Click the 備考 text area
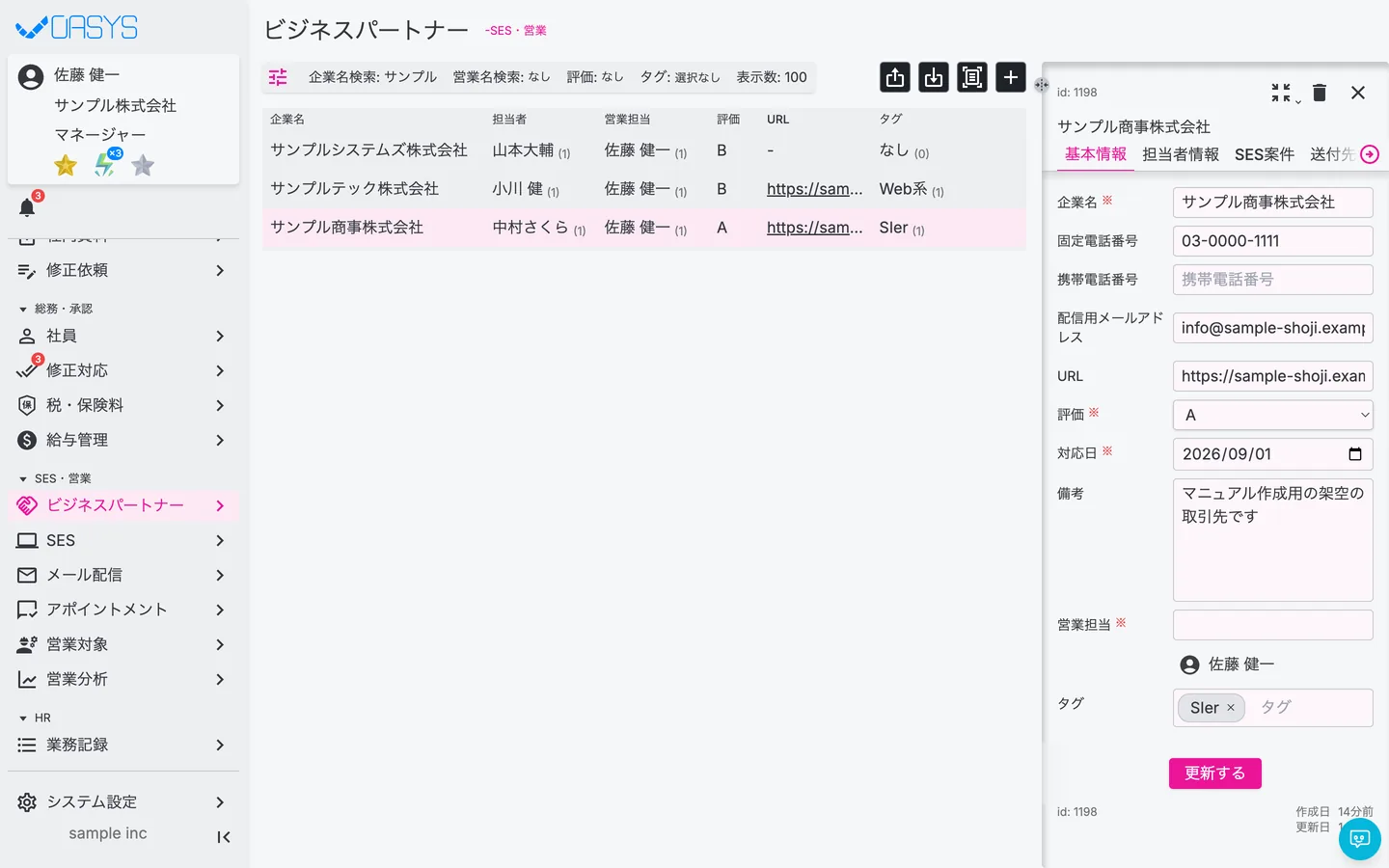The width and height of the screenshot is (1389, 868). pos(1273,540)
